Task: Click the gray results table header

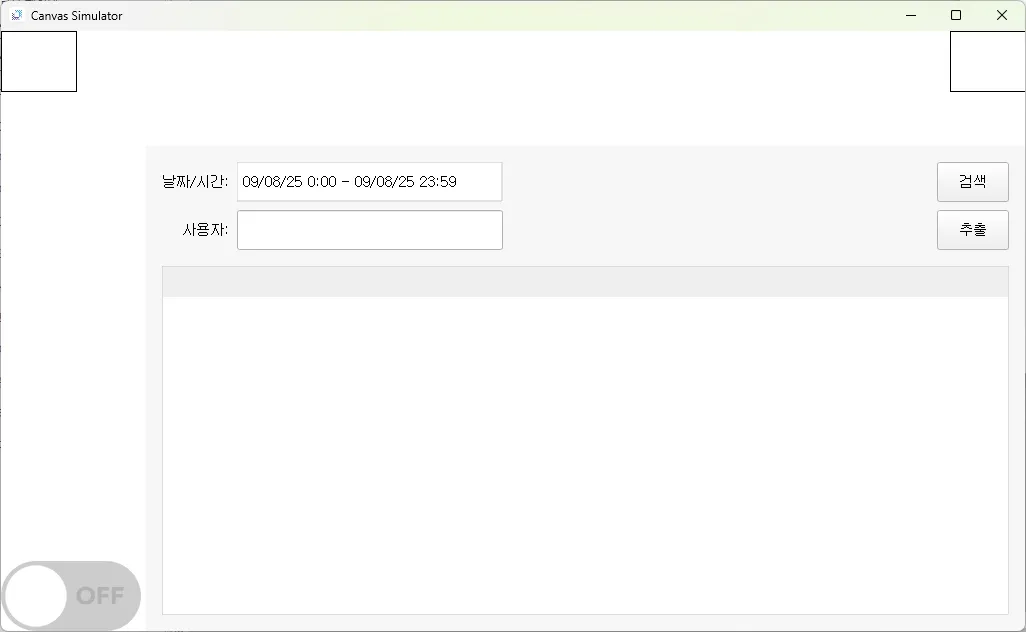Action: pyautogui.click(x=585, y=282)
